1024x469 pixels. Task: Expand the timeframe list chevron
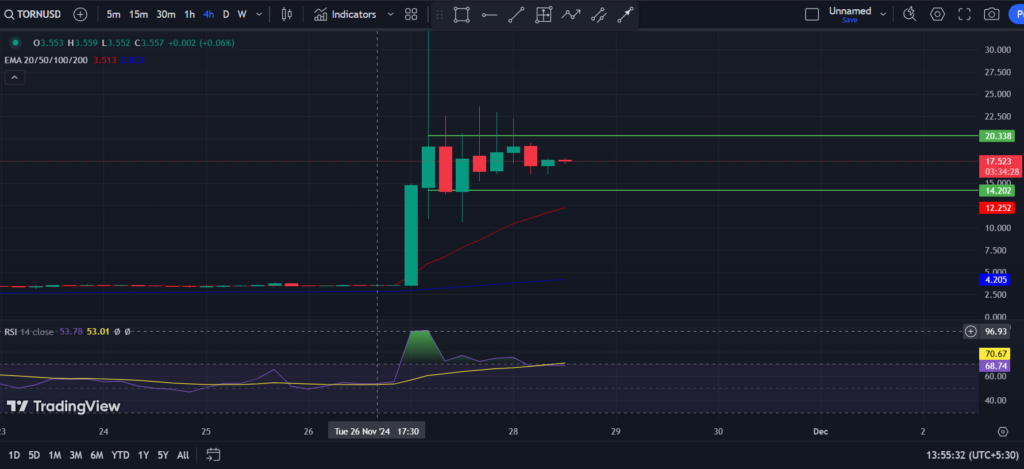click(x=259, y=14)
